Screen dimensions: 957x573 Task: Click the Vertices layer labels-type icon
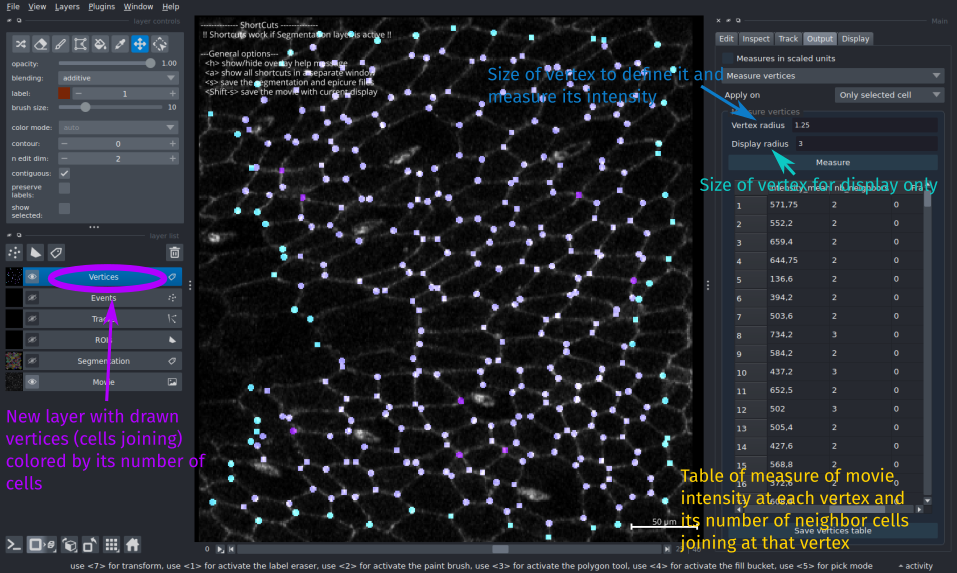(x=172, y=277)
